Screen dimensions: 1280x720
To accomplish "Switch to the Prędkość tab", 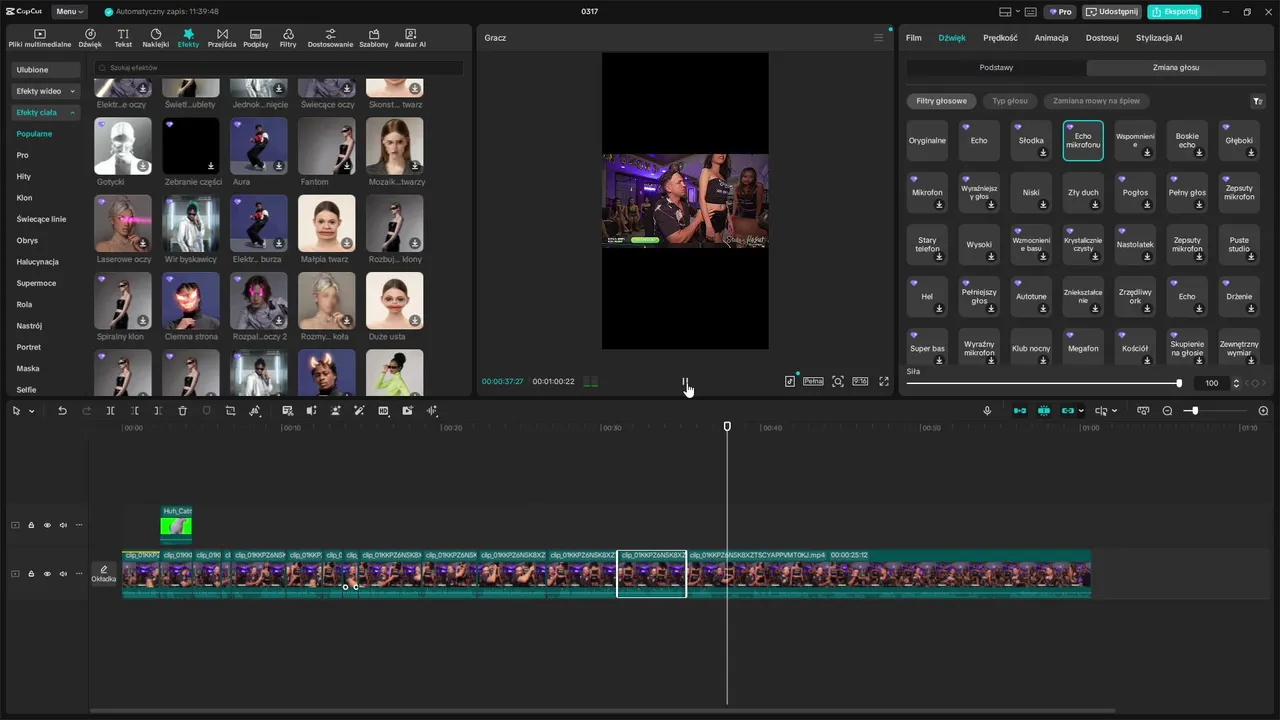I will [1000, 38].
